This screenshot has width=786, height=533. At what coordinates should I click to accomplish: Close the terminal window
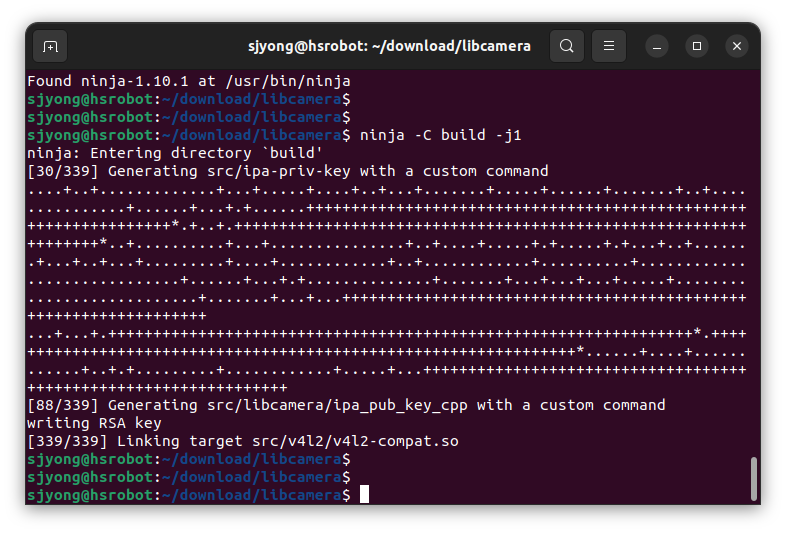(737, 46)
